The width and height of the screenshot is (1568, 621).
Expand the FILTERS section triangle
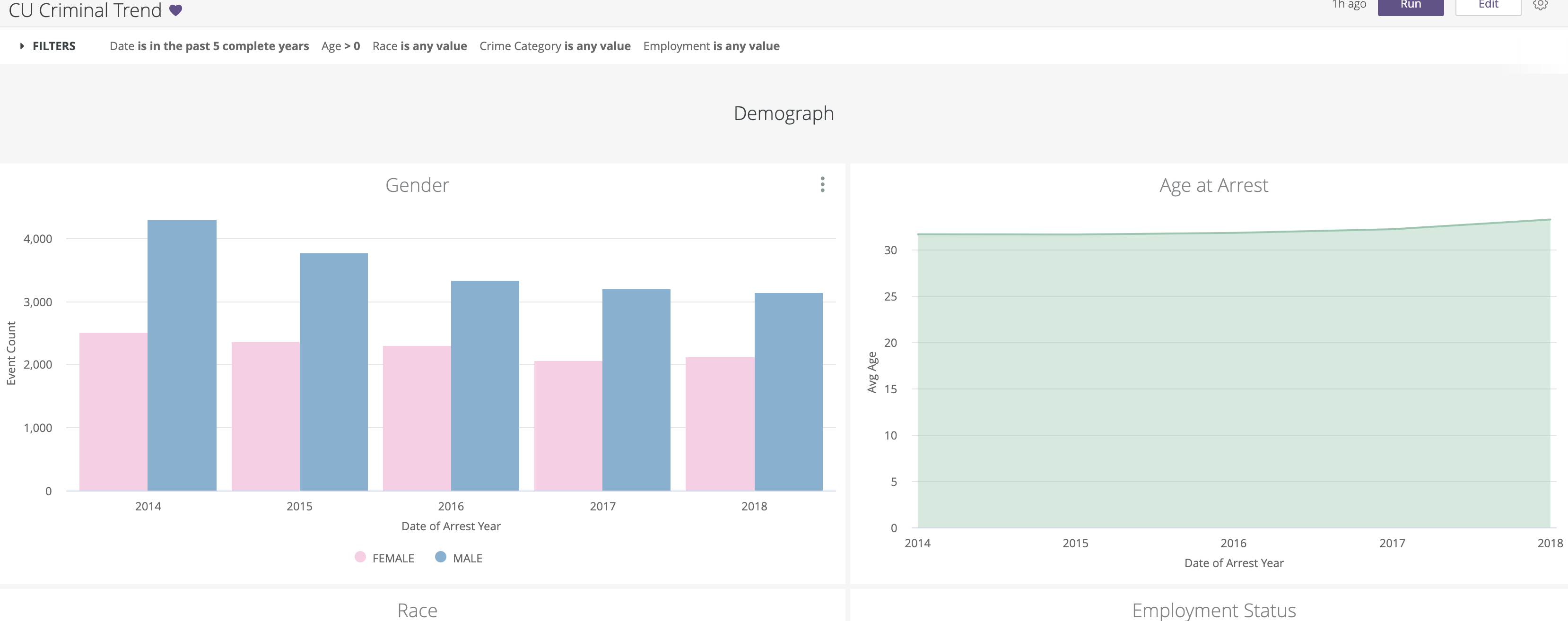click(x=22, y=46)
